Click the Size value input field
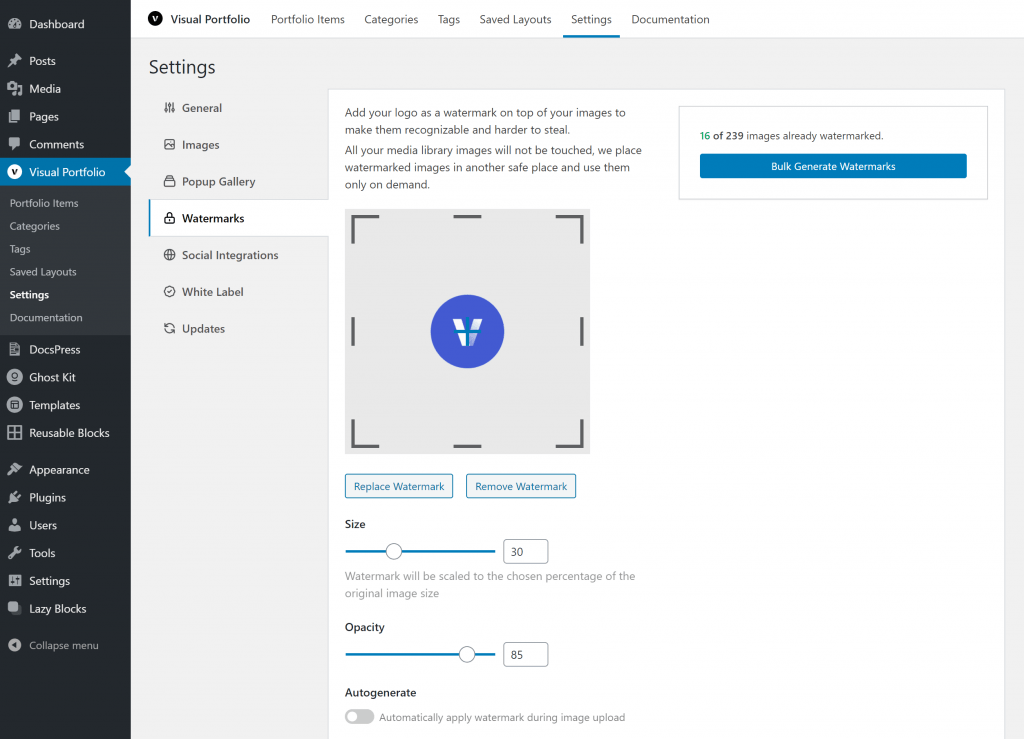1024x739 pixels. pyautogui.click(x=525, y=551)
